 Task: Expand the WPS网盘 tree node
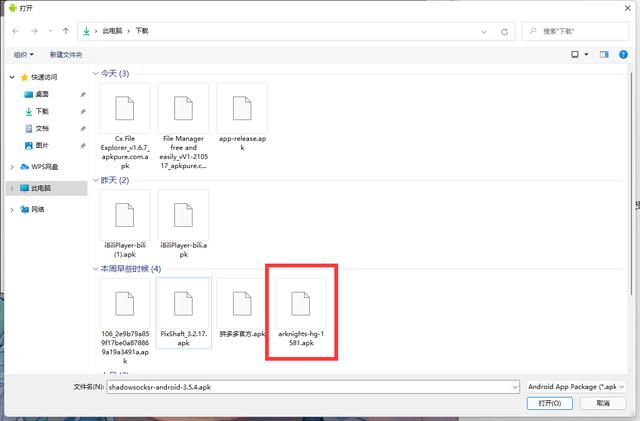[x=12, y=166]
